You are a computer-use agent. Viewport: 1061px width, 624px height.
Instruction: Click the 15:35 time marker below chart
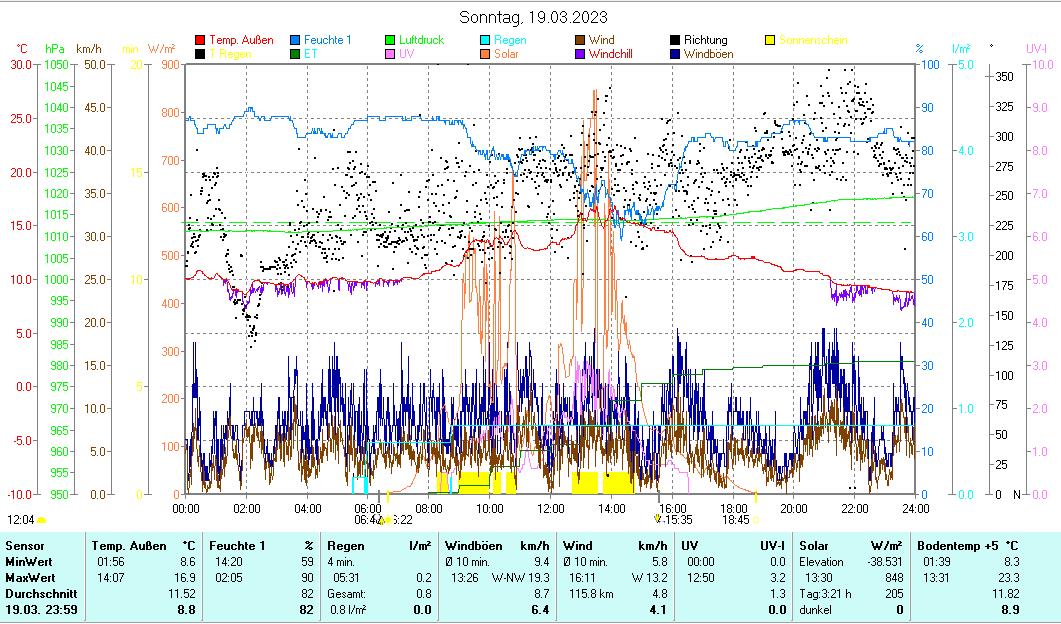(678, 520)
